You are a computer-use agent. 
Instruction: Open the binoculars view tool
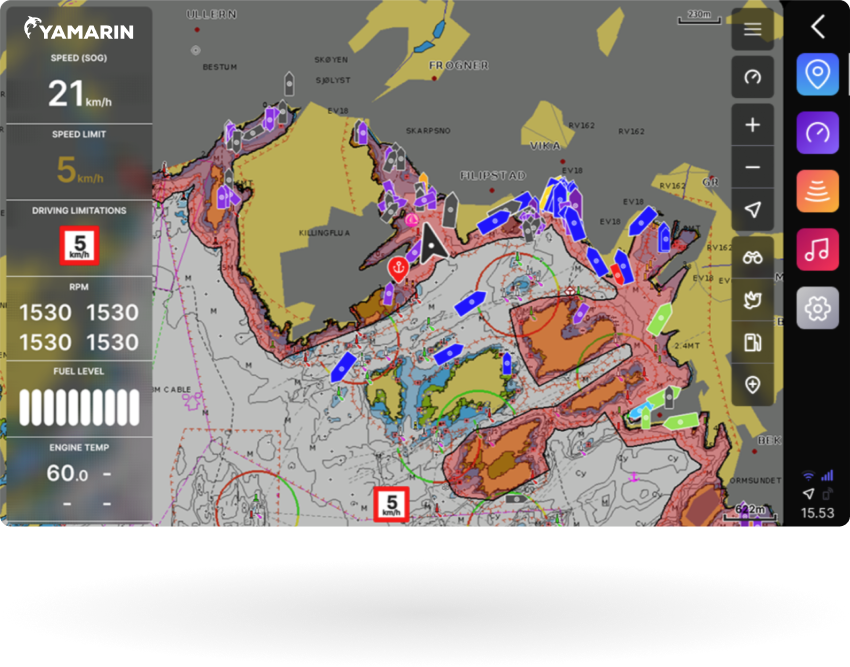pyautogui.click(x=753, y=257)
